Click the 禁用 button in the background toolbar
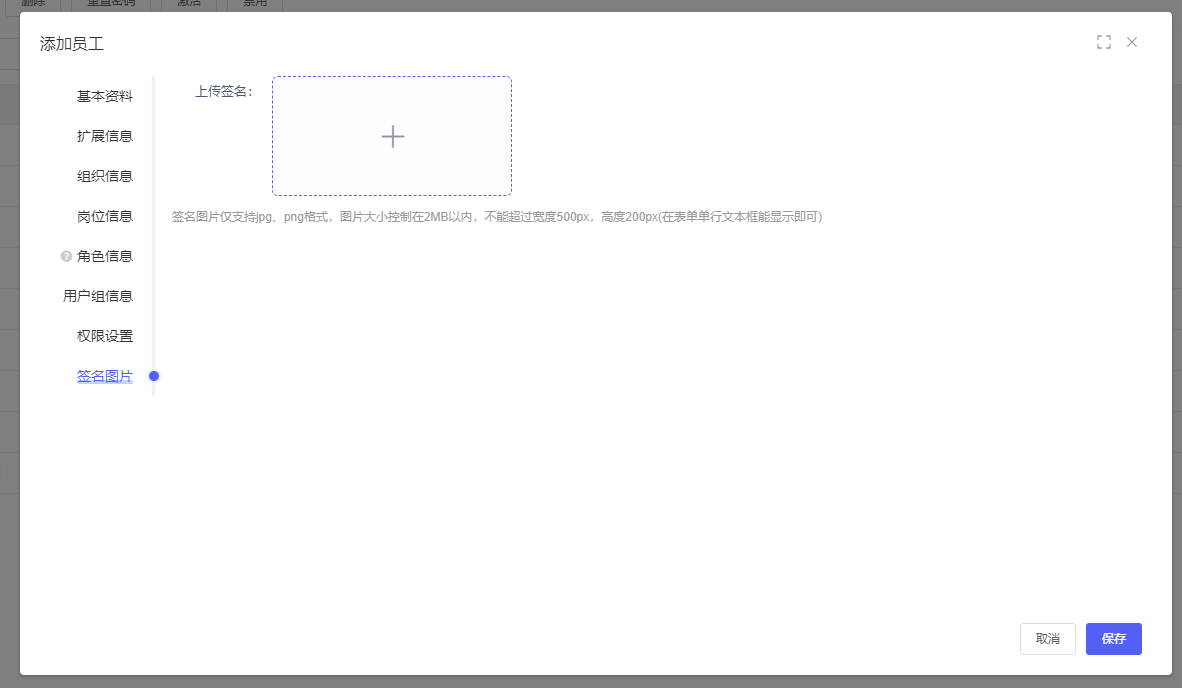The width and height of the screenshot is (1182, 688). 254,4
